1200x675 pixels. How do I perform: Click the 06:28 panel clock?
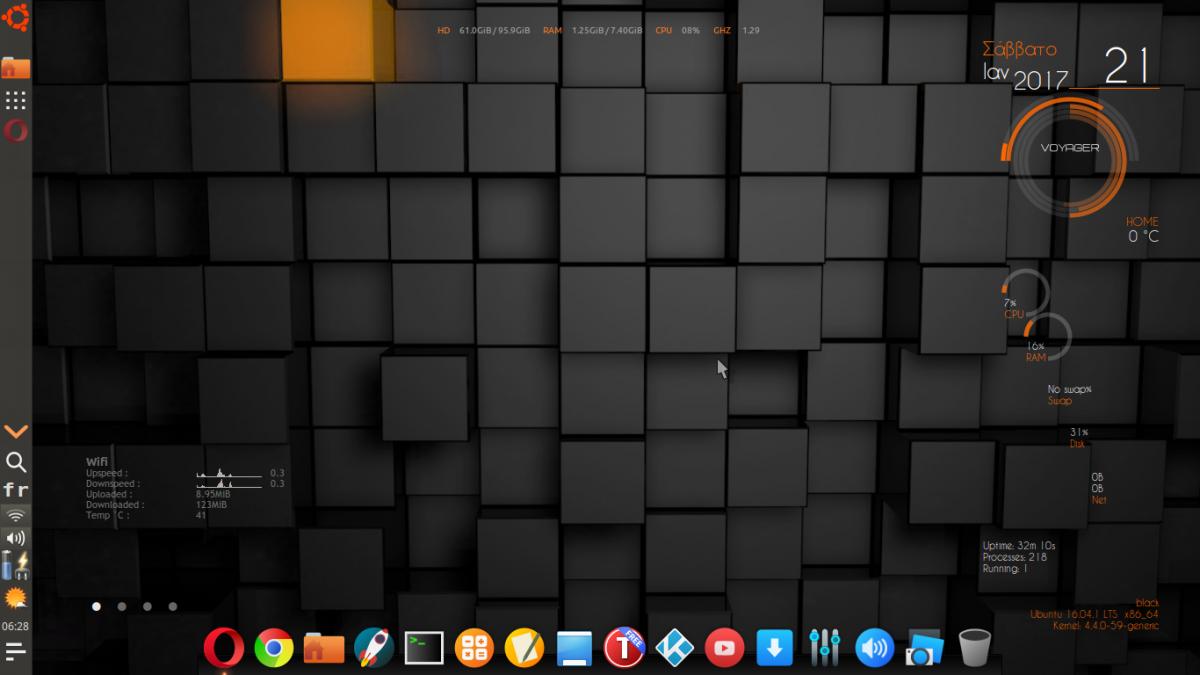[x=16, y=626]
